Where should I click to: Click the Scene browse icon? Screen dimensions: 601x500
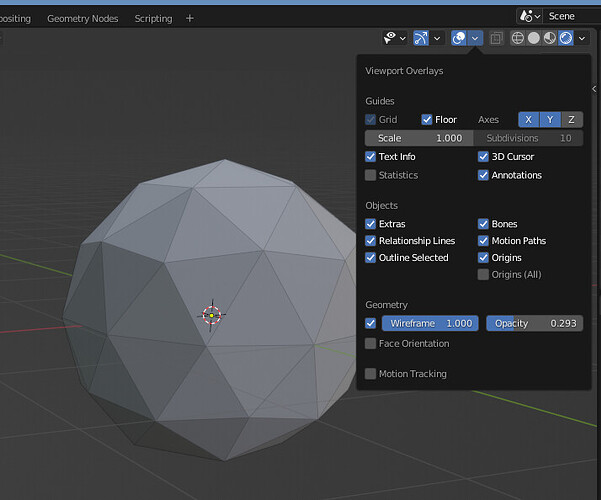pos(529,16)
